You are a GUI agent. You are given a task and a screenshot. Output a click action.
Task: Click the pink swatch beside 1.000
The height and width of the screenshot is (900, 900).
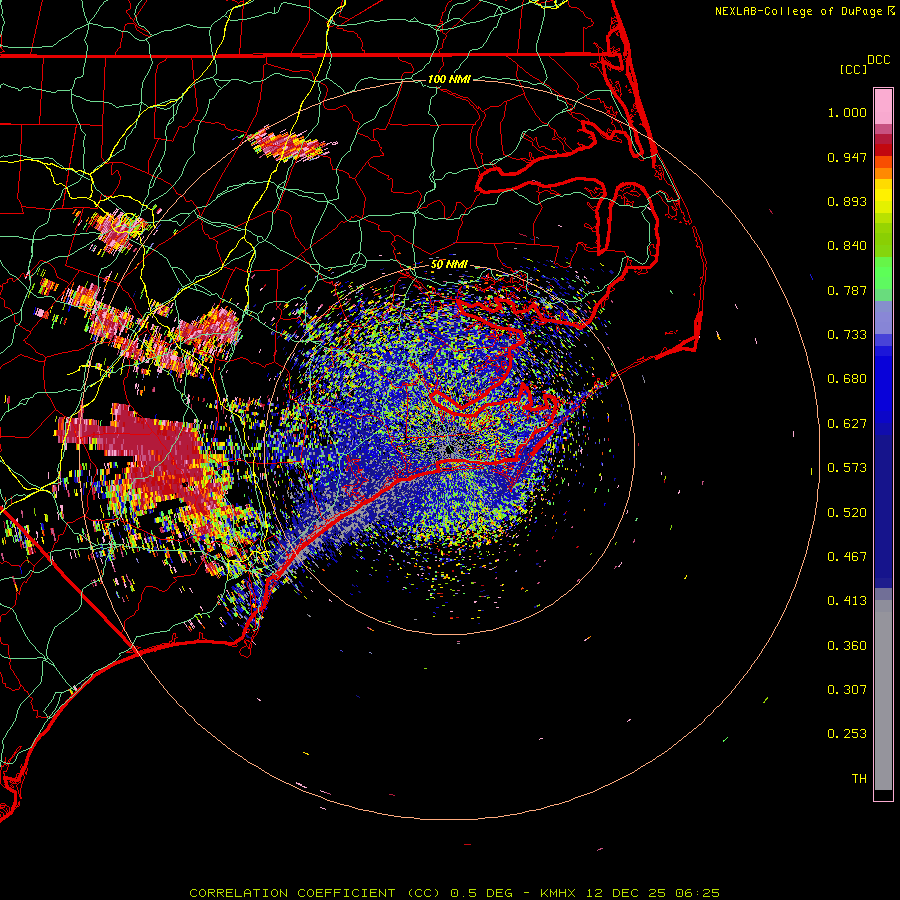(883, 107)
